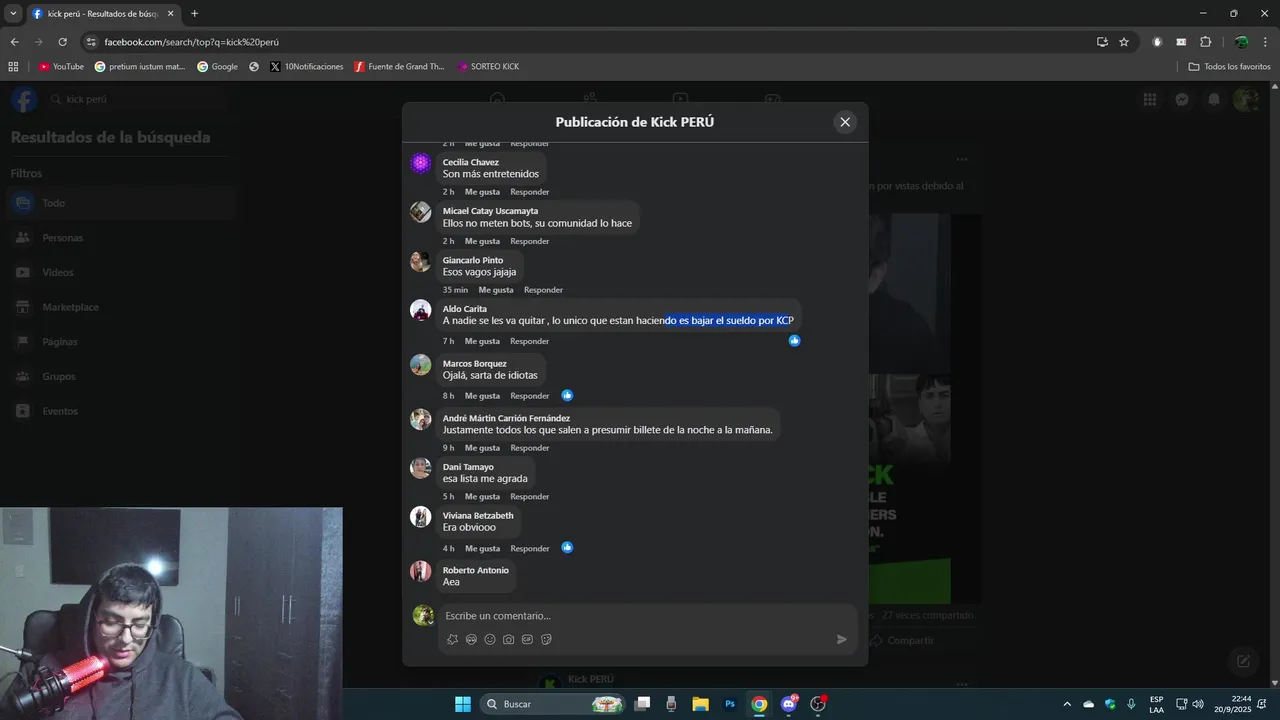Open Photoshop from the taskbar

(x=730, y=704)
